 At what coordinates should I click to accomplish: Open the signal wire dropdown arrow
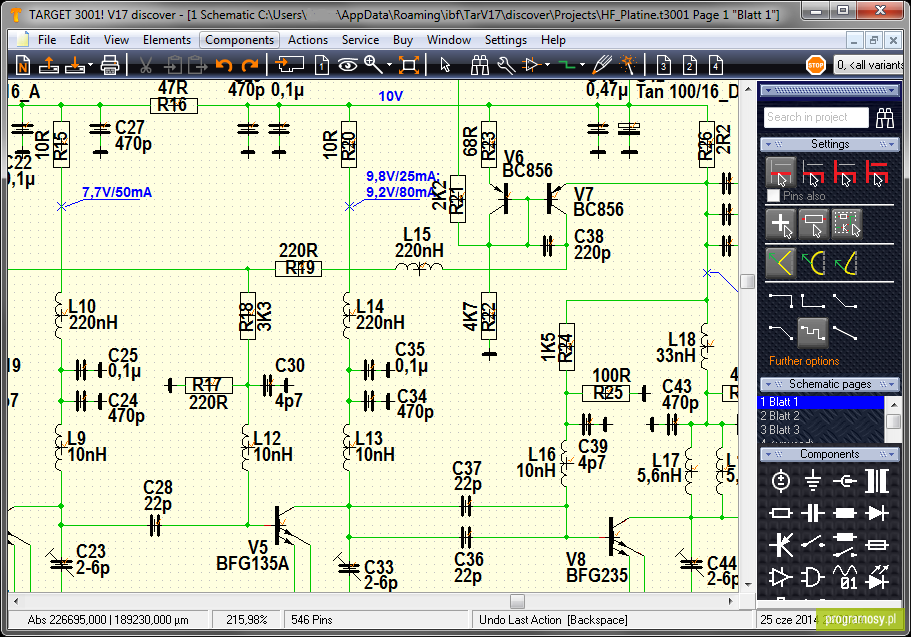tap(582, 65)
